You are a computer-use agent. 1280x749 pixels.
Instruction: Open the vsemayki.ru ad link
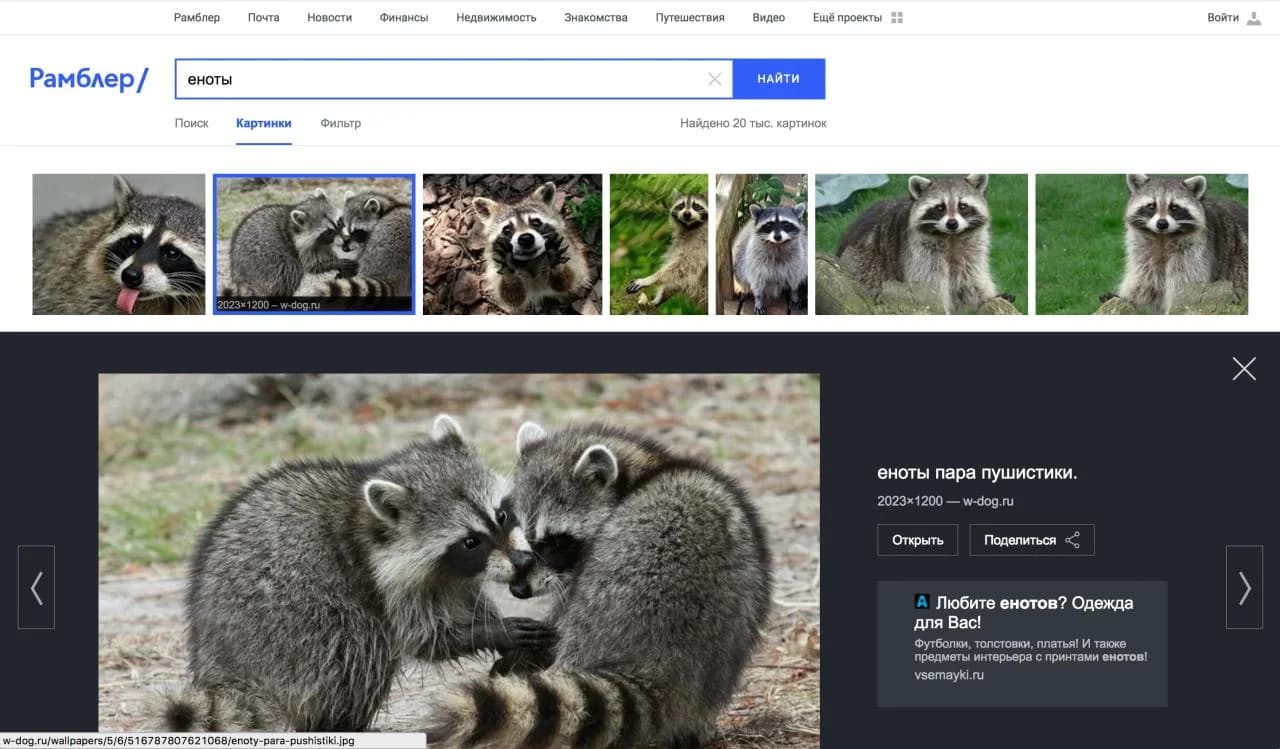click(949, 675)
